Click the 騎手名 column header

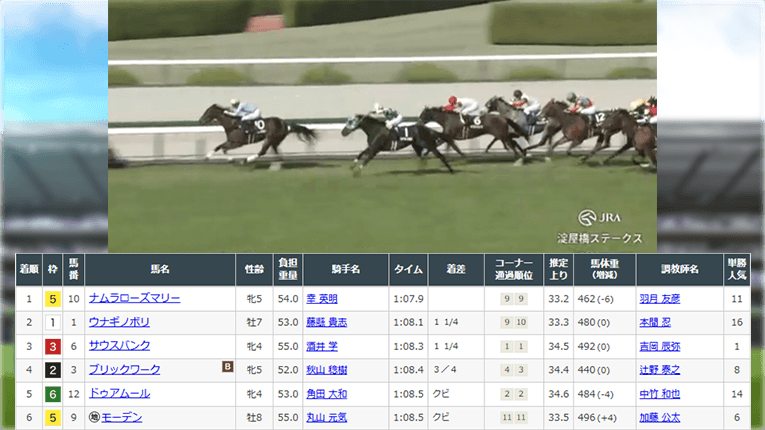click(x=346, y=269)
